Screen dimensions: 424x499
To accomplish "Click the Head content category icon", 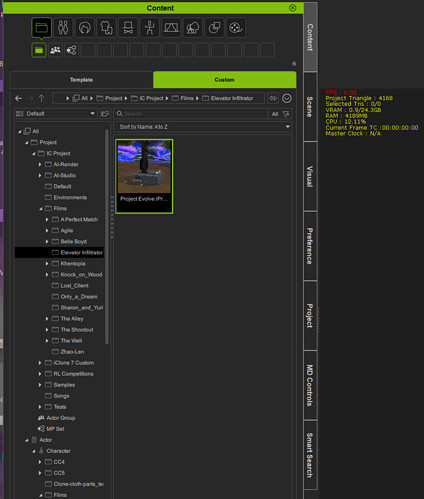I will tap(85, 28).
